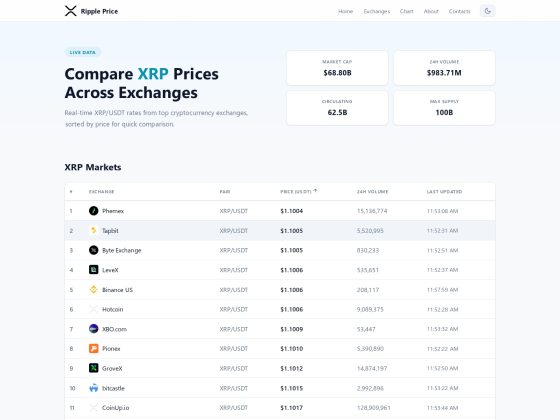Click the Pionex exchange logo
The width and height of the screenshot is (560, 420).
pos(94,348)
